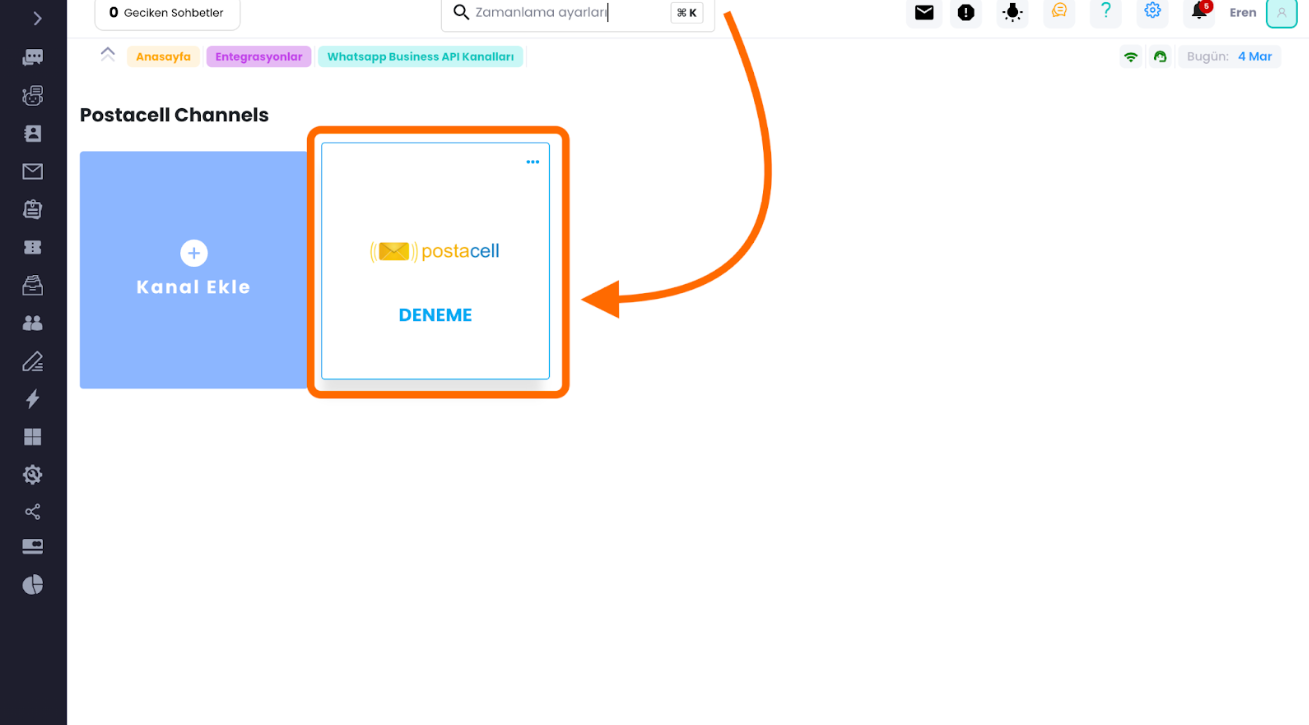Open the envelope mail icon in sidebar
Screen dimensions: 1309x725
click(33, 172)
